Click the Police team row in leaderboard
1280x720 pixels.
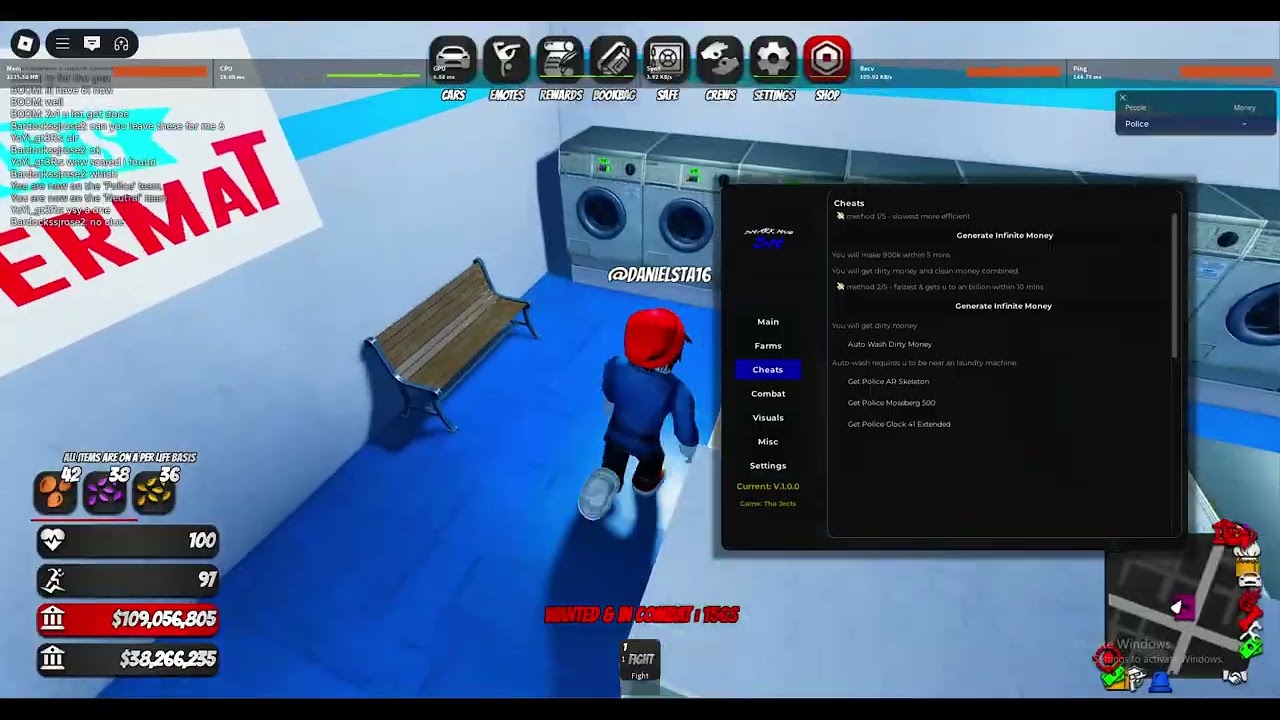point(1196,124)
